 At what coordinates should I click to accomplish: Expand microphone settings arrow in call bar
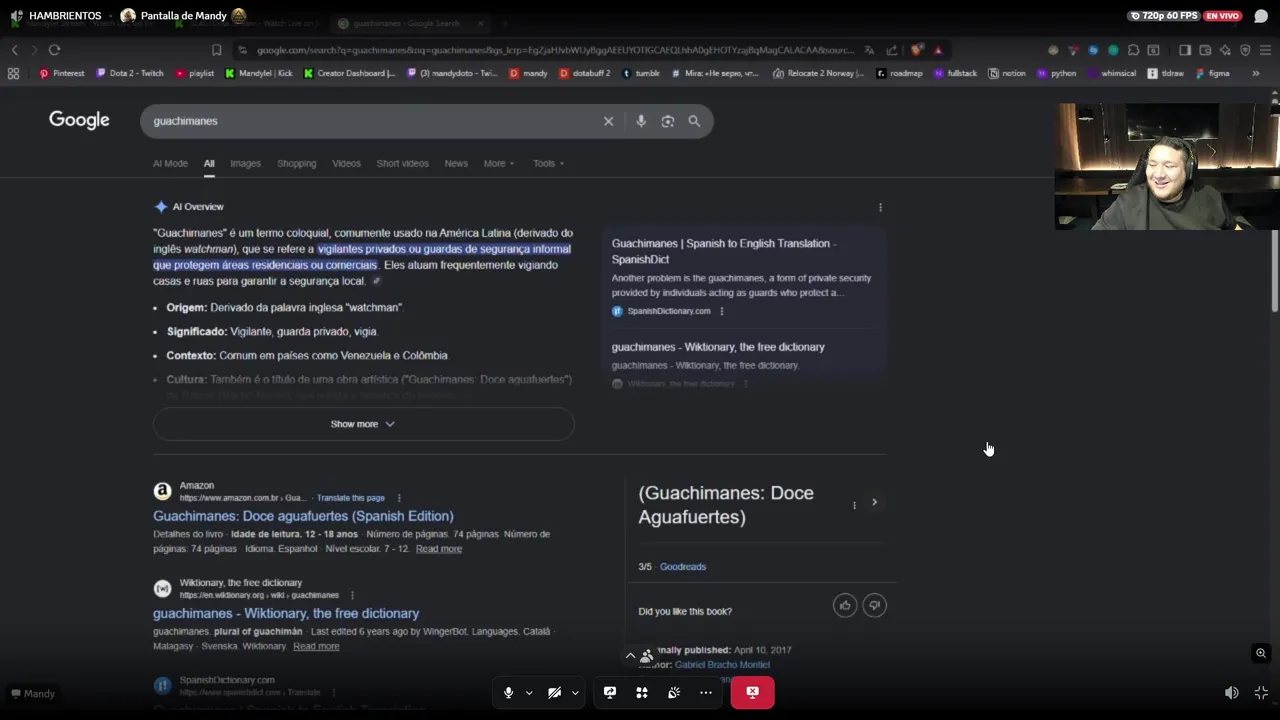tap(529, 692)
